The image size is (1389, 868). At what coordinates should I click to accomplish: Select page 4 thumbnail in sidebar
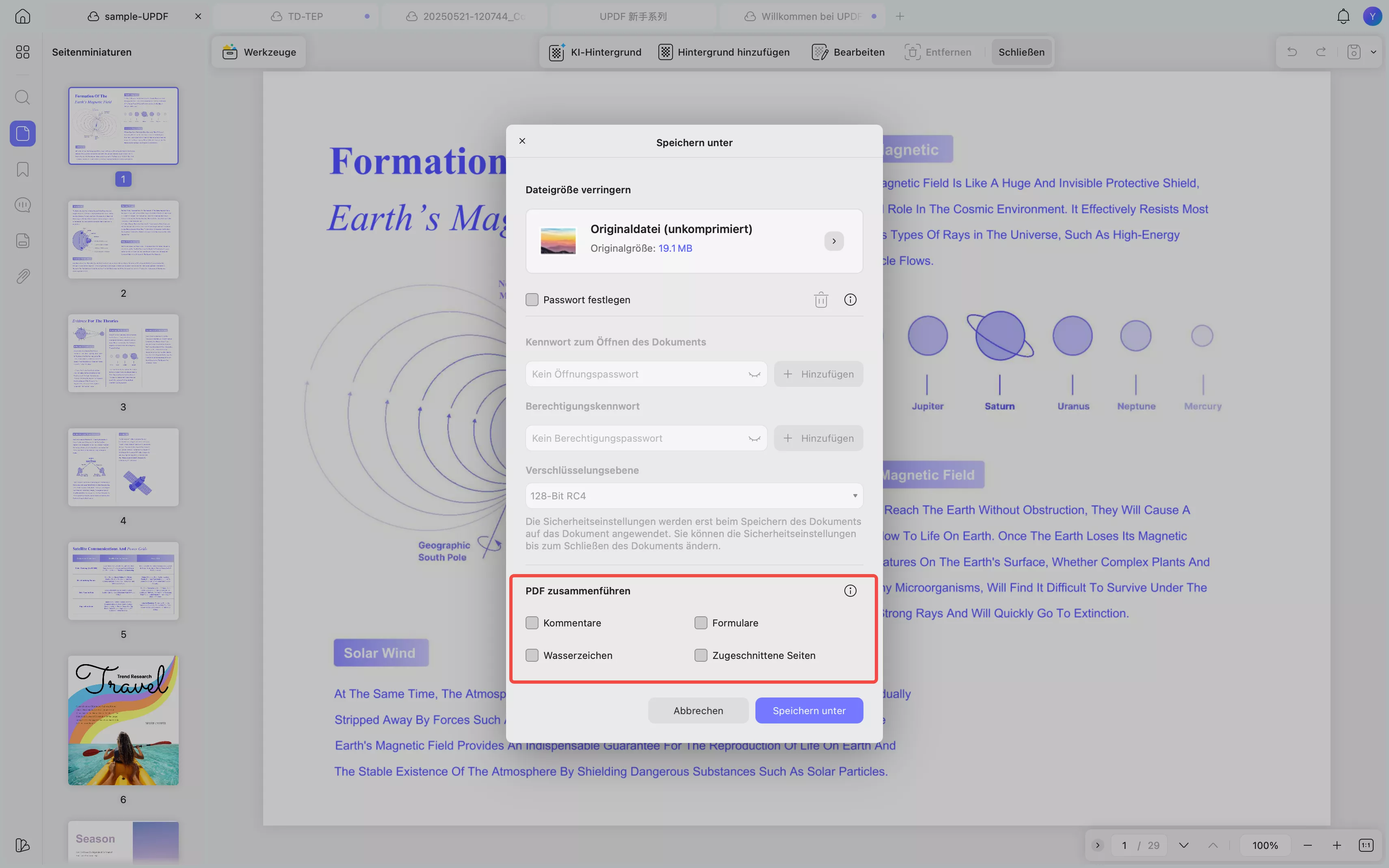(123, 467)
